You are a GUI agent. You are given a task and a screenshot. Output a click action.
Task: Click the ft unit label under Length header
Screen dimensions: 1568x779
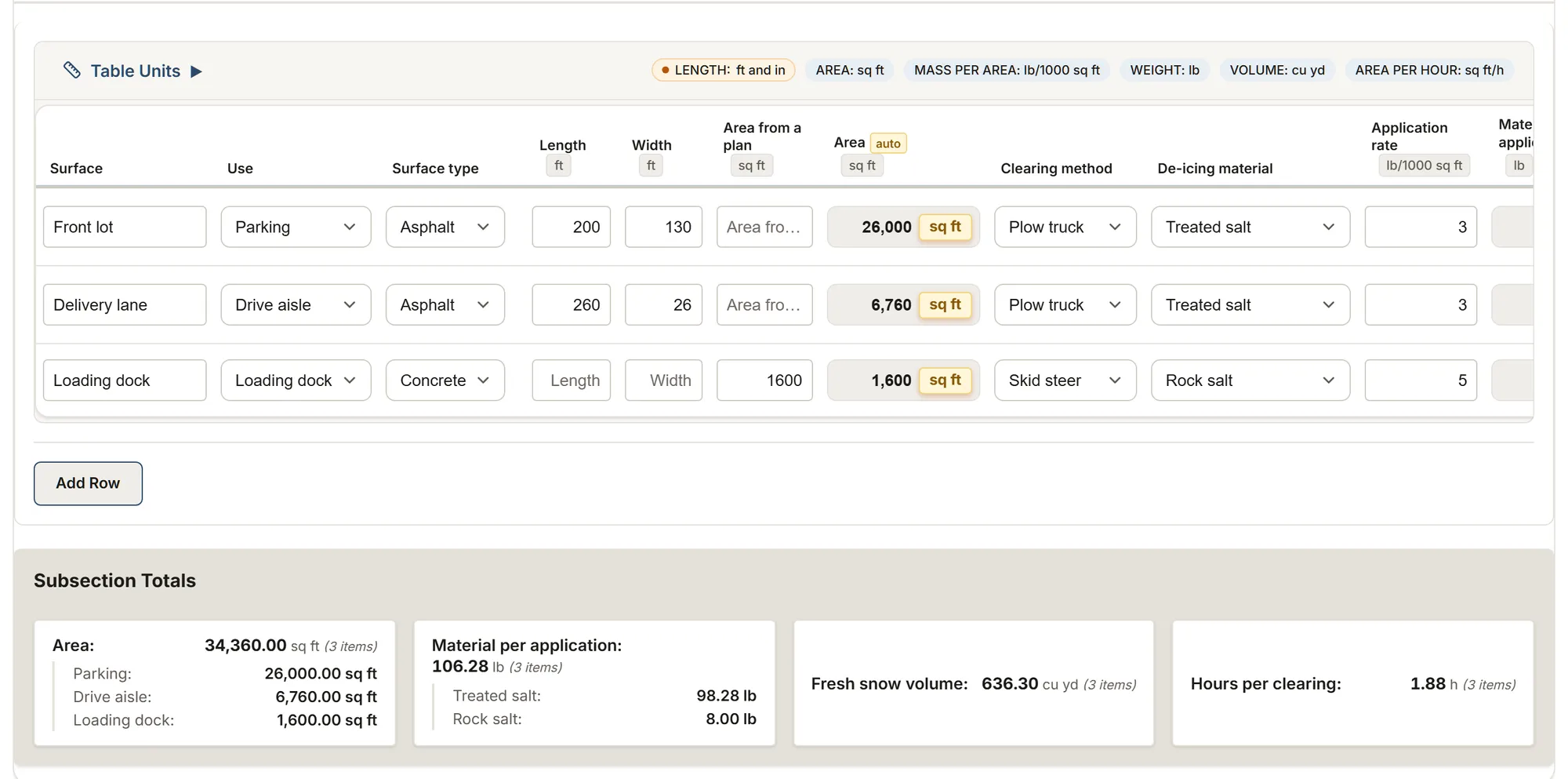tap(558, 166)
